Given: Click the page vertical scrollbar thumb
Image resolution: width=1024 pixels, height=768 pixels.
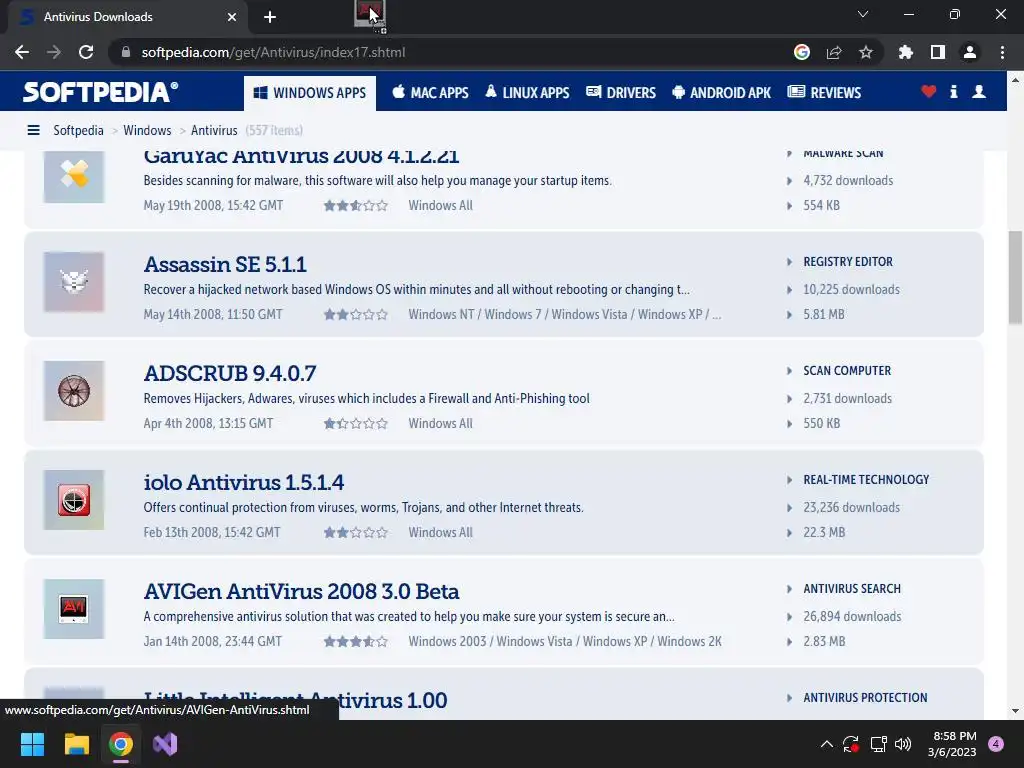Looking at the screenshot, I should coord(1014,277).
